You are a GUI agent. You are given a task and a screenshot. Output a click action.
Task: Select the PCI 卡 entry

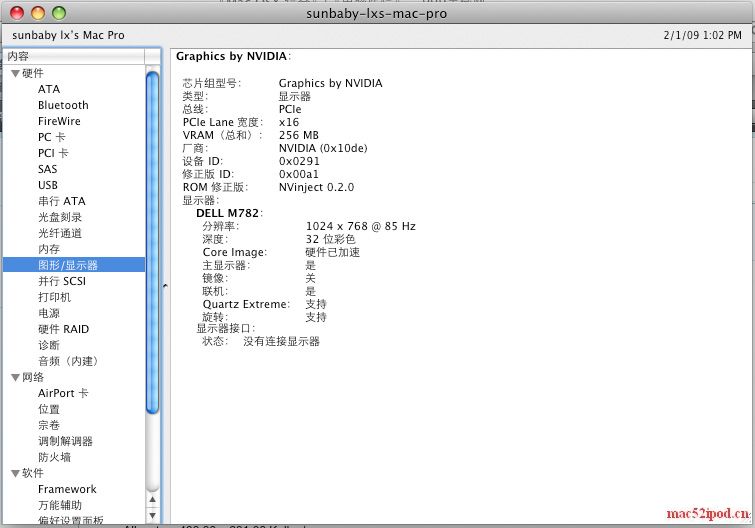pyautogui.click(x=53, y=153)
